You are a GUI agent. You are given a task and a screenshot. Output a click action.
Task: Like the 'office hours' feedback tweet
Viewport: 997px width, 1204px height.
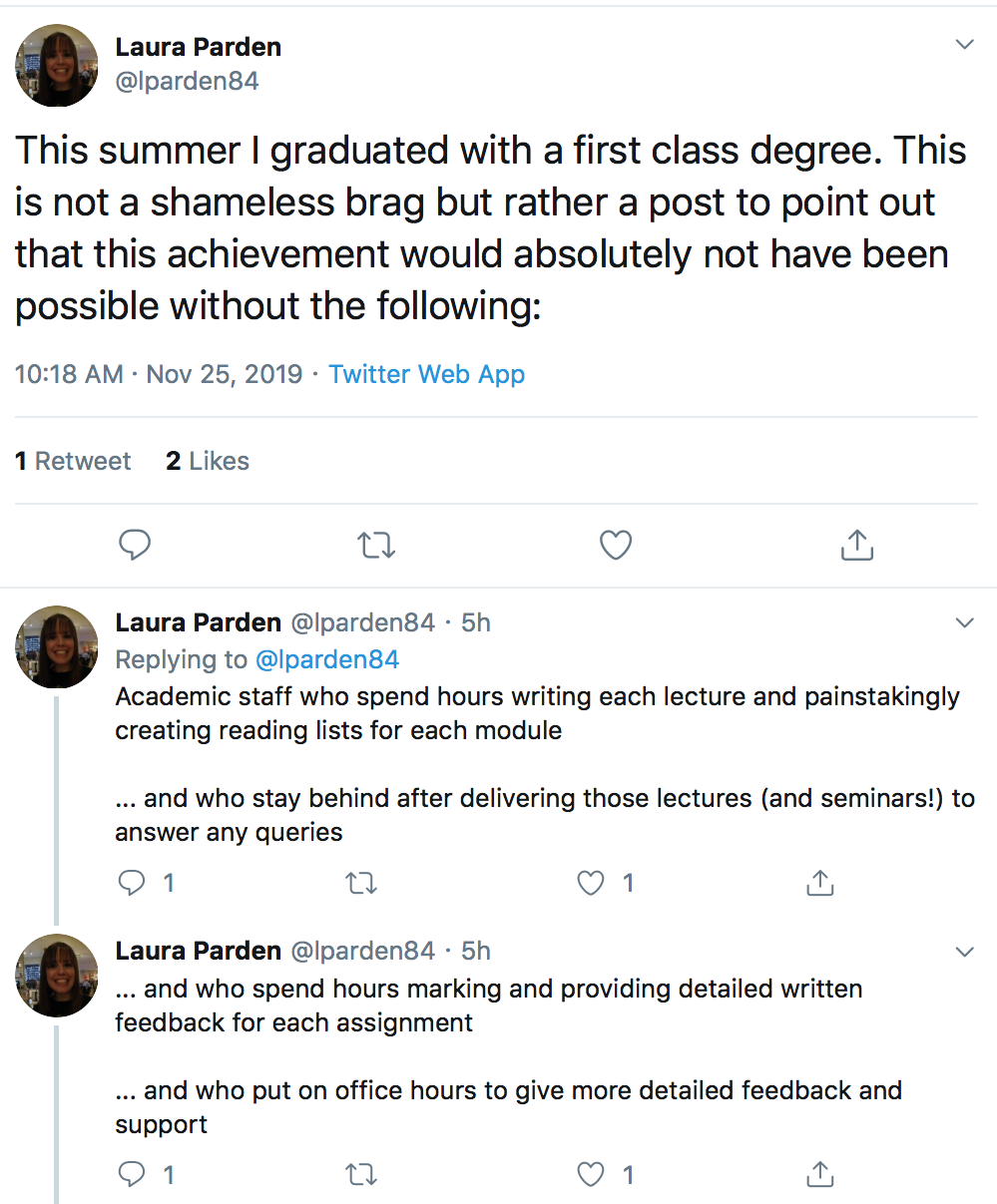tap(592, 1175)
